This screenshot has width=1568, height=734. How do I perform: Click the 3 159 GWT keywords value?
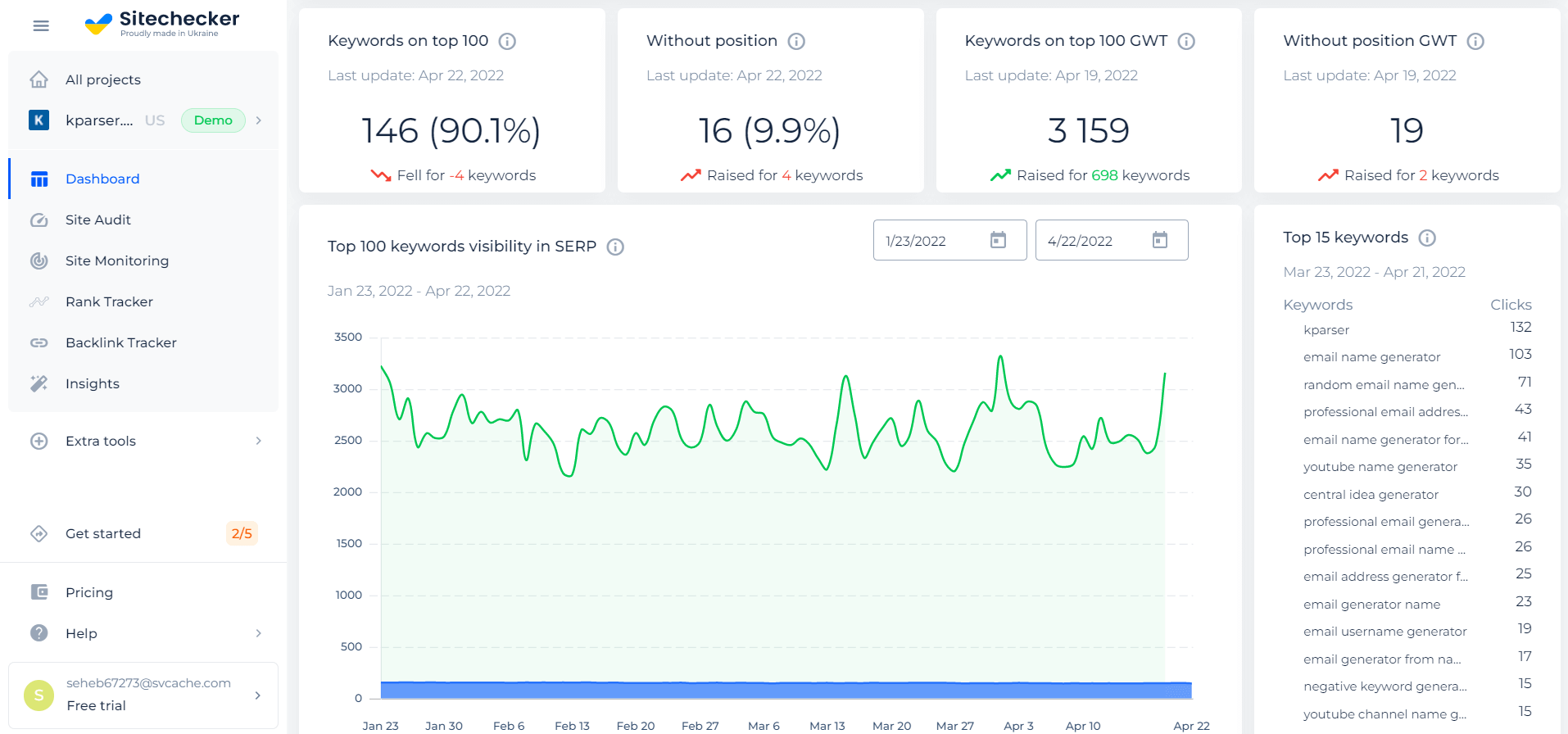1089,130
